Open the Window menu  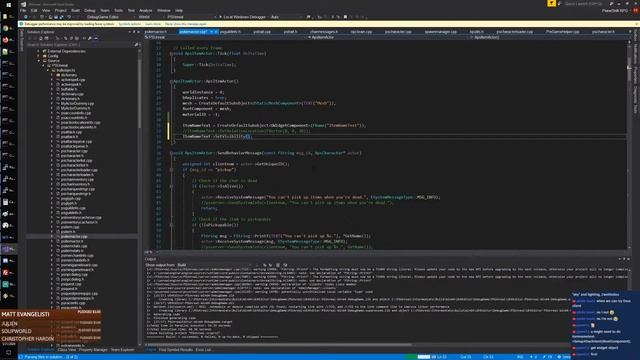[x=164, y=11]
